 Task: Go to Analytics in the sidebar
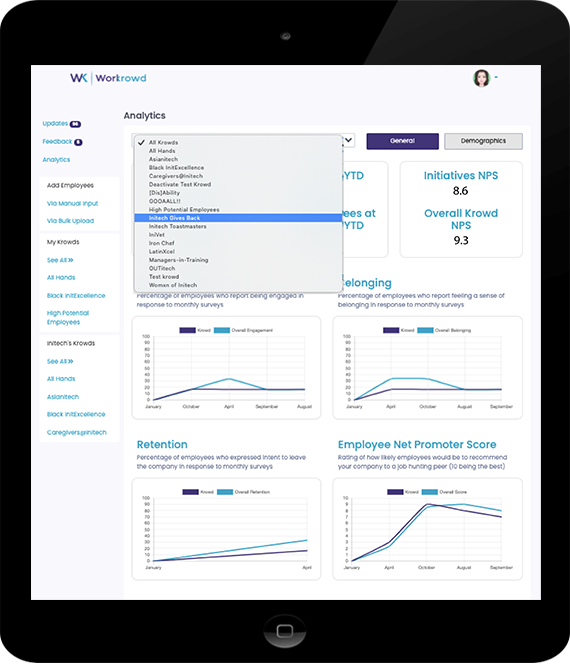coord(56,160)
